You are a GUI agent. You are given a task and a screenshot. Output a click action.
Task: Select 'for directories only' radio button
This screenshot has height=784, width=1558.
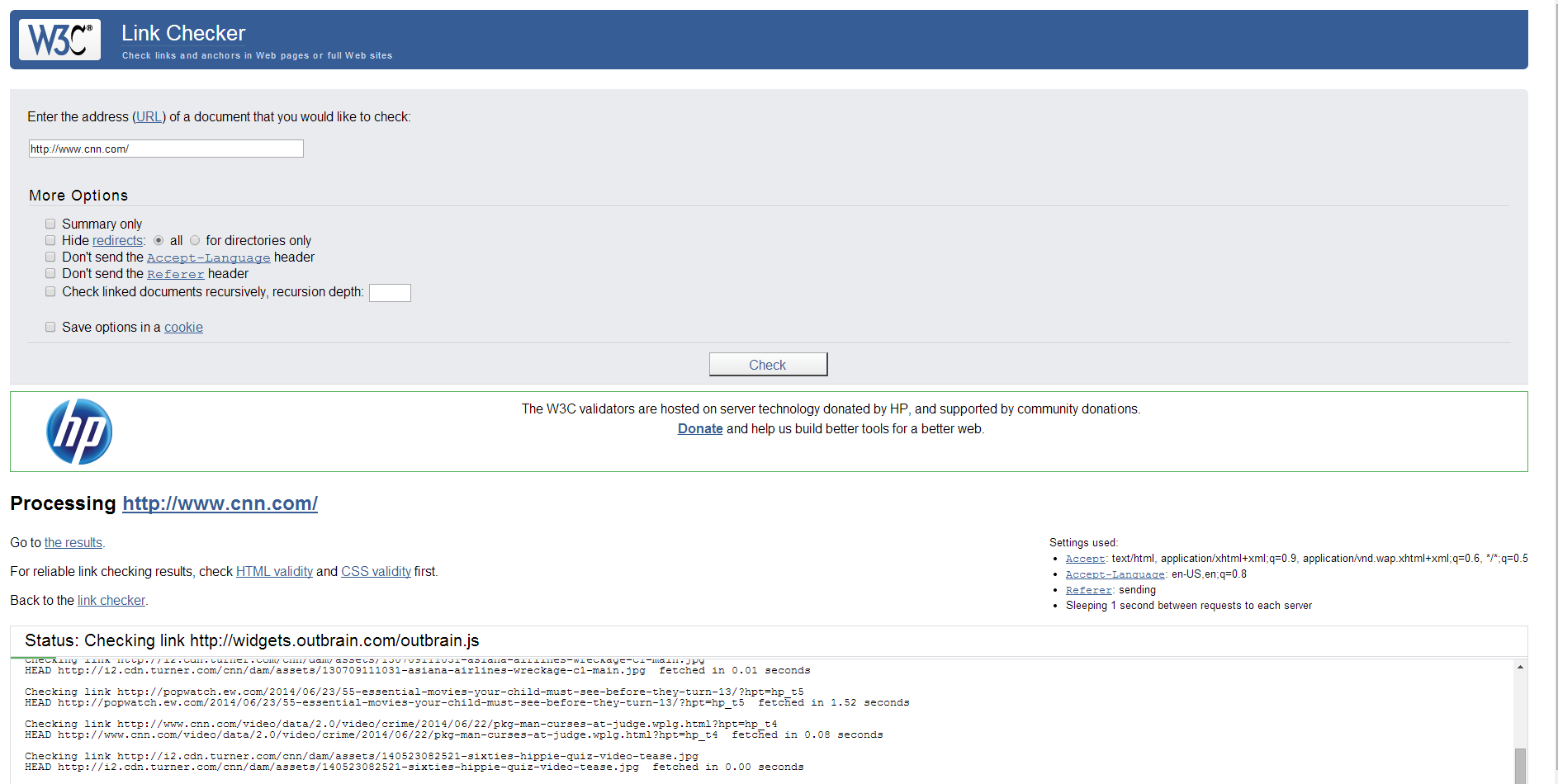coord(195,240)
